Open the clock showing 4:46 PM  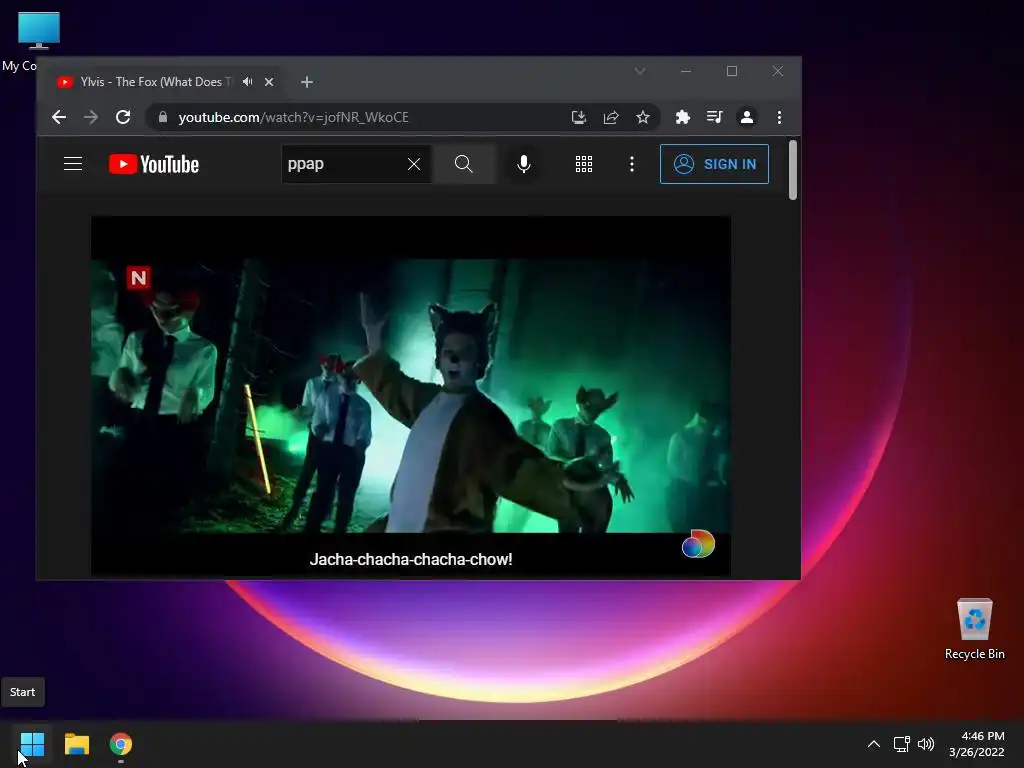coord(976,744)
